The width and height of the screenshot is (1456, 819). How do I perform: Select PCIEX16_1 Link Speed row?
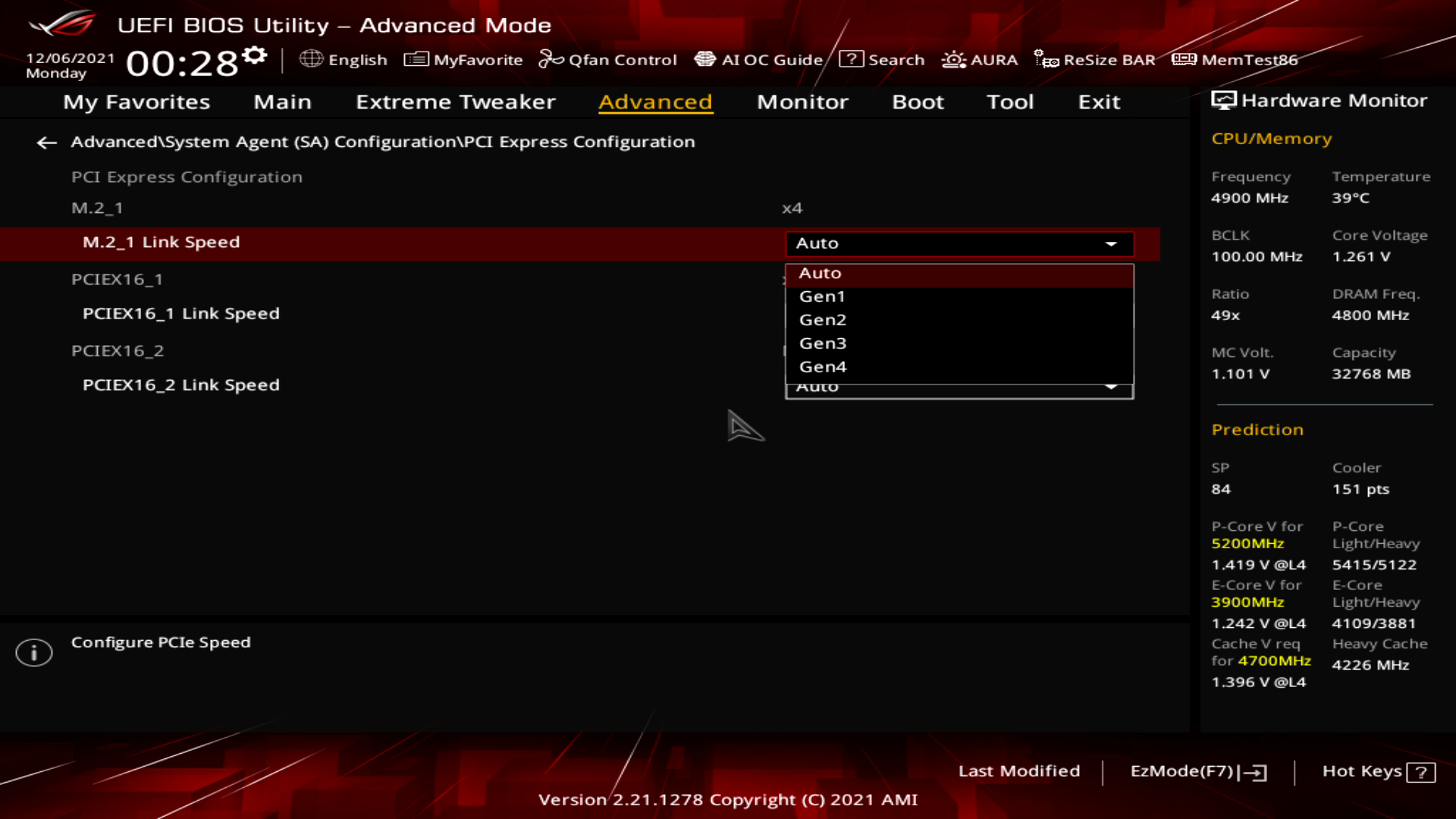coord(181,314)
